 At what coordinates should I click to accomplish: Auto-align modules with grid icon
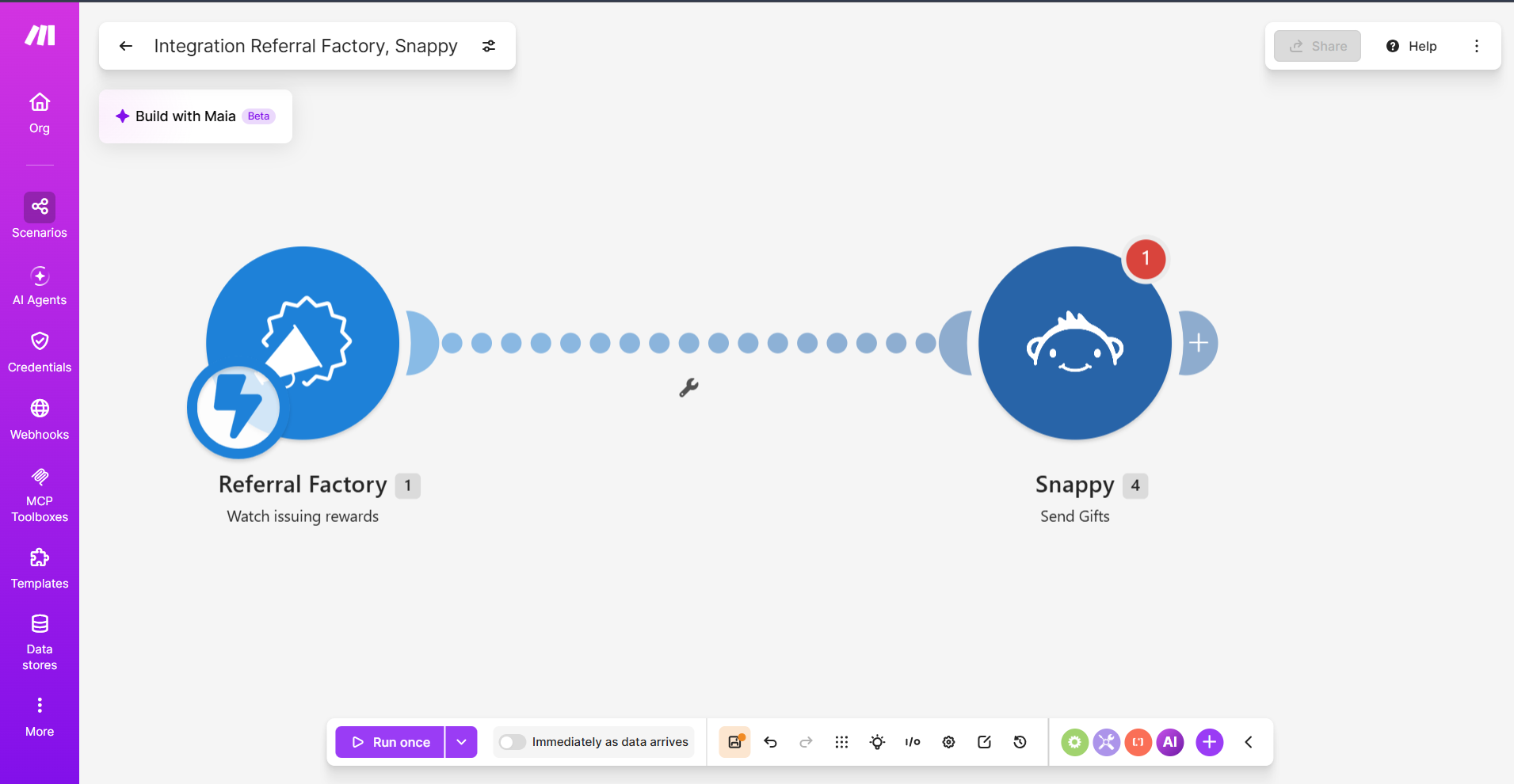tap(841, 742)
